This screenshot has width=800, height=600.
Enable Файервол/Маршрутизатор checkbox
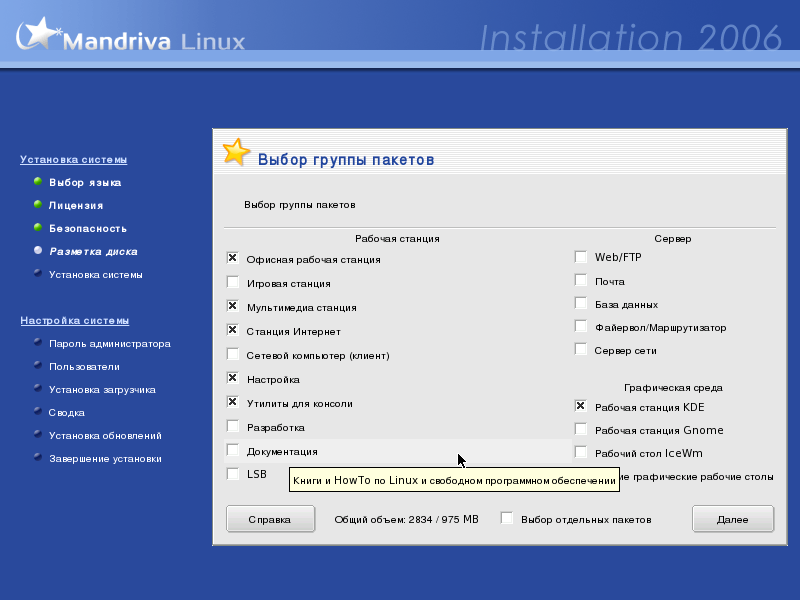click(581, 326)
